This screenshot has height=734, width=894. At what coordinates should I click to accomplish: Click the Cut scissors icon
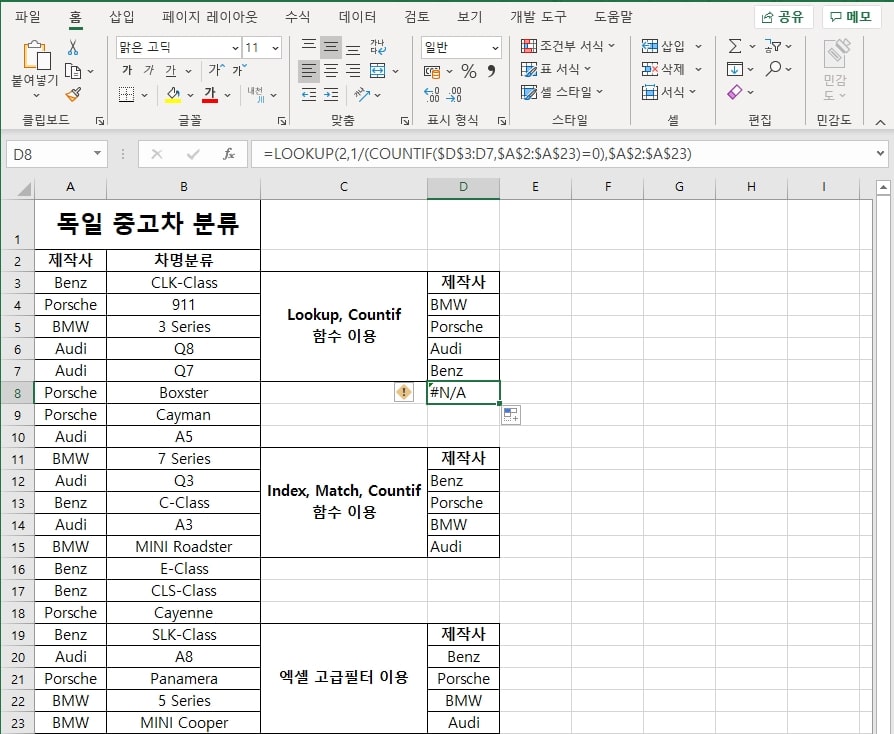point(73,47)
